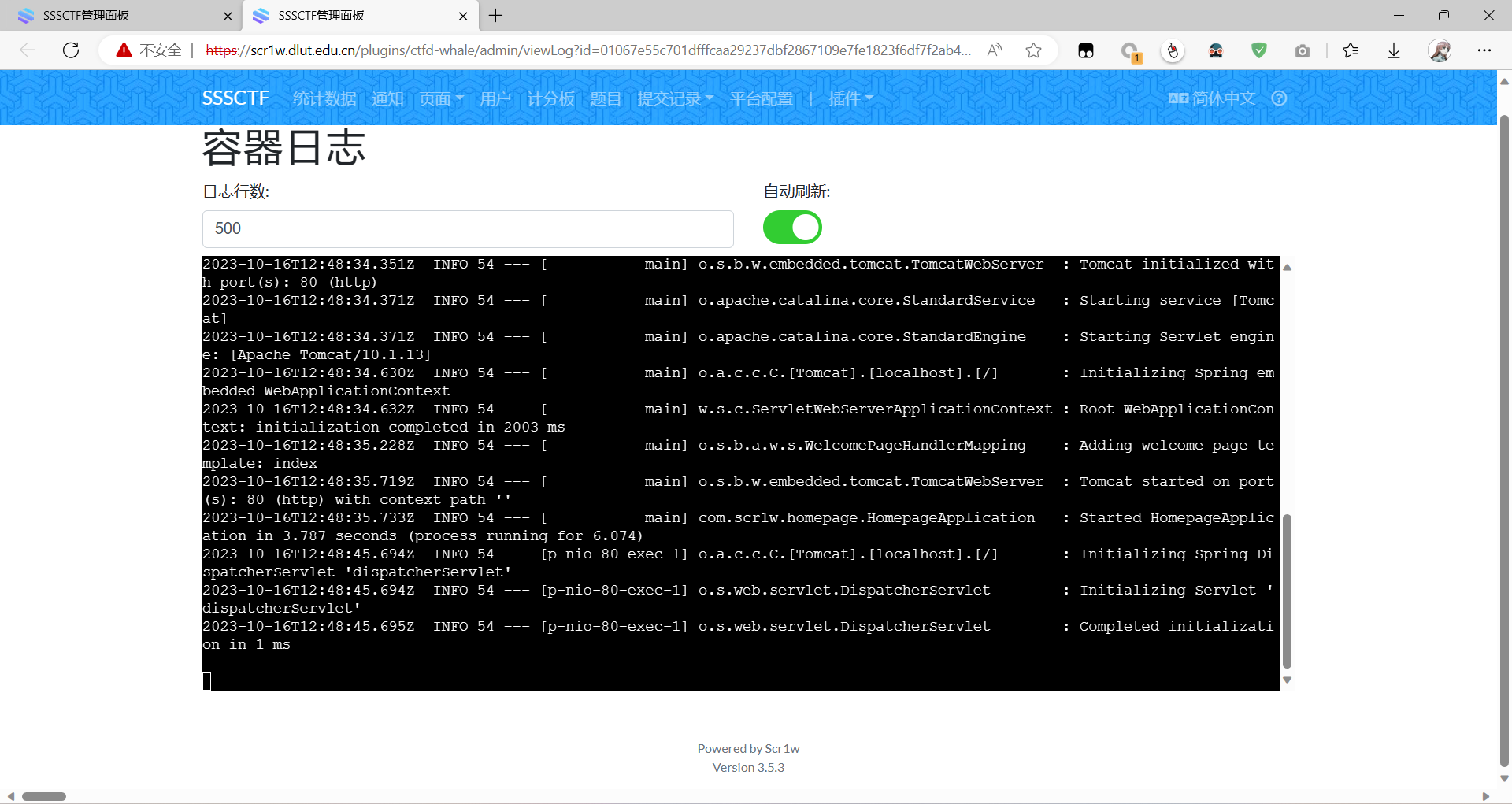Click the help question mark icon in navbar
This screenshot has width=1512, height=804.
point(1279,98)
